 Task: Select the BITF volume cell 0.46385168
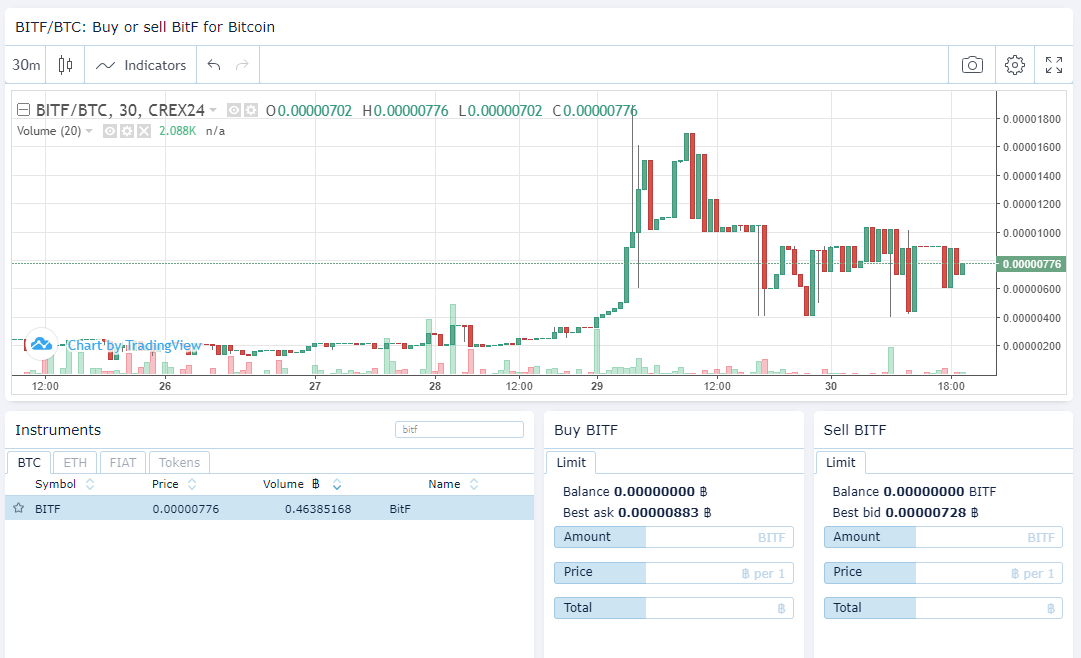click(318, 509)
